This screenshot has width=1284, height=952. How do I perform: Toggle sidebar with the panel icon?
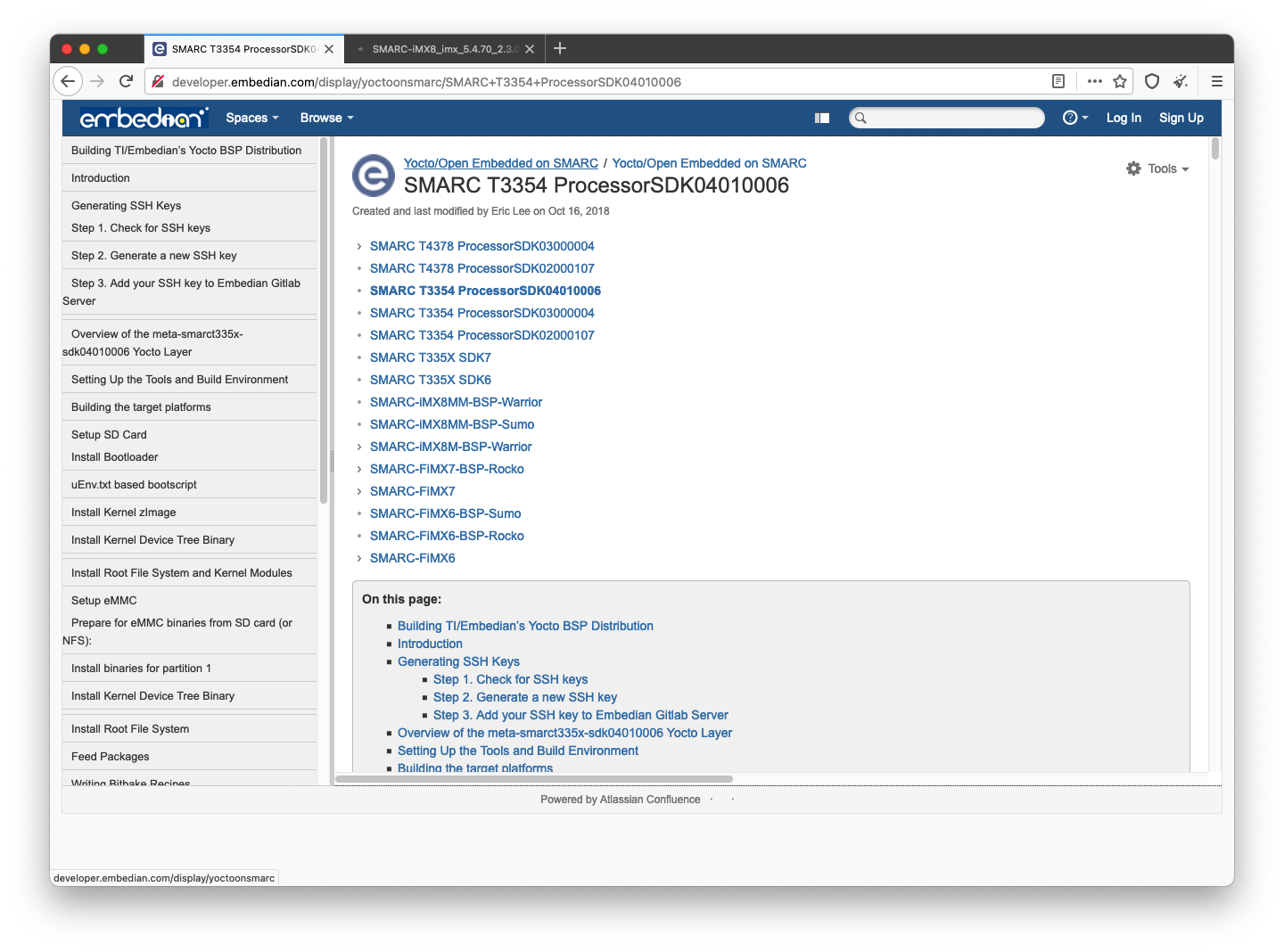click(822, 118)
